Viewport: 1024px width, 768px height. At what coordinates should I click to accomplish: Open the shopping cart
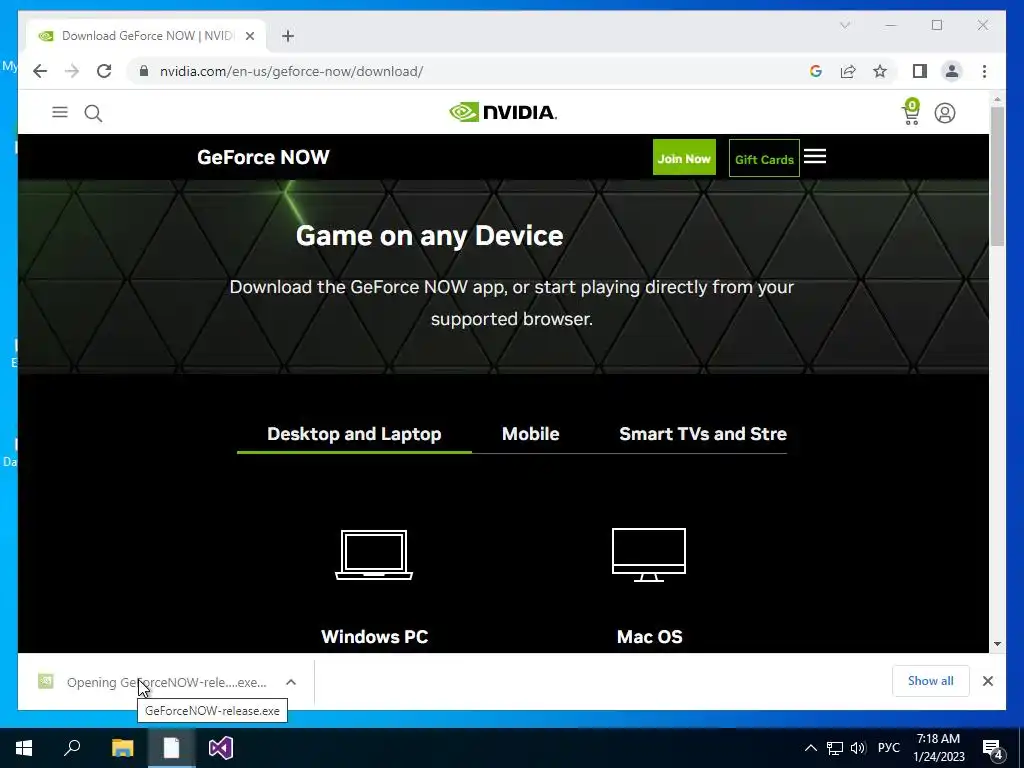click(911, 112)
